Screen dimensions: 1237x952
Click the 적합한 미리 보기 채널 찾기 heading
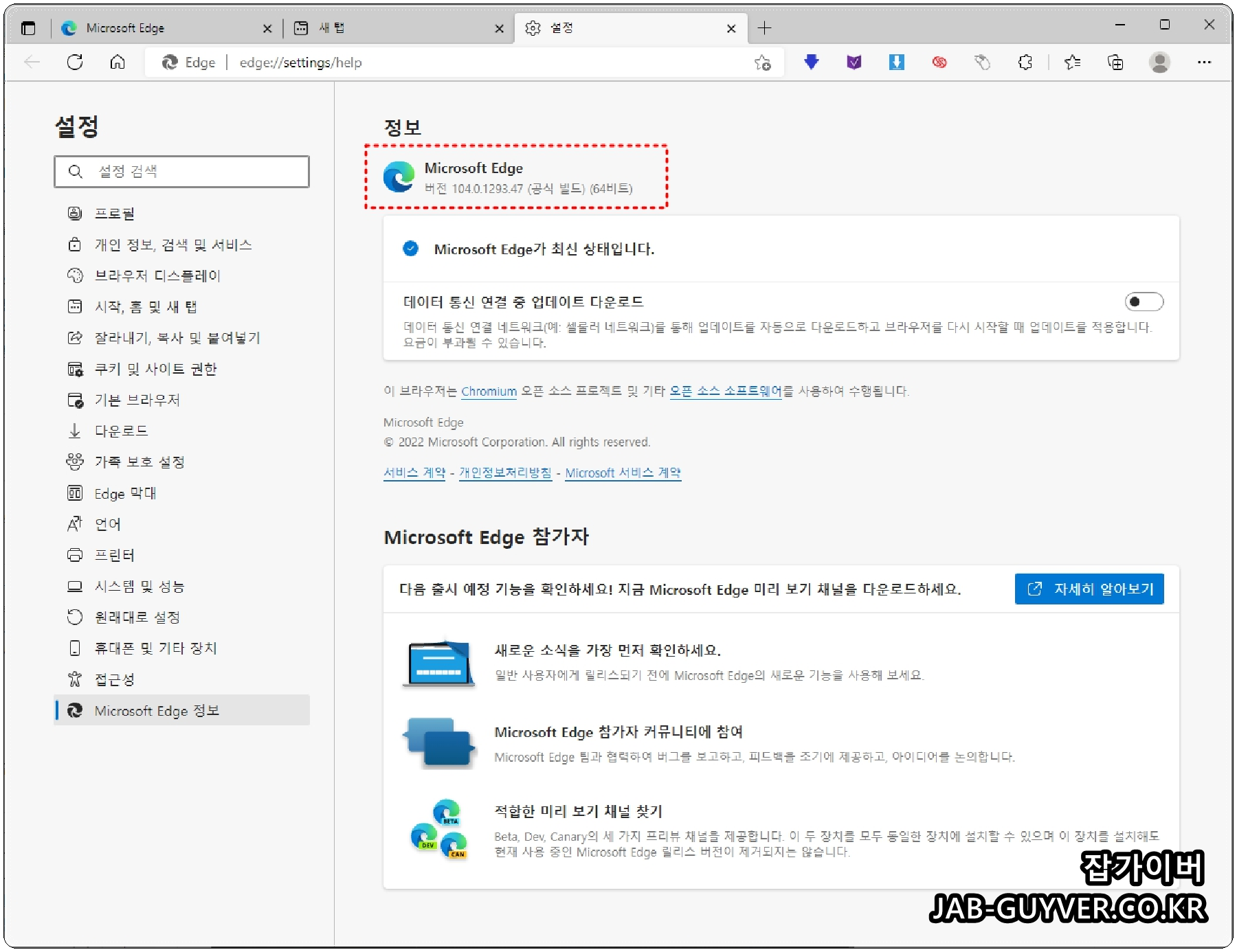coord(579,811)
